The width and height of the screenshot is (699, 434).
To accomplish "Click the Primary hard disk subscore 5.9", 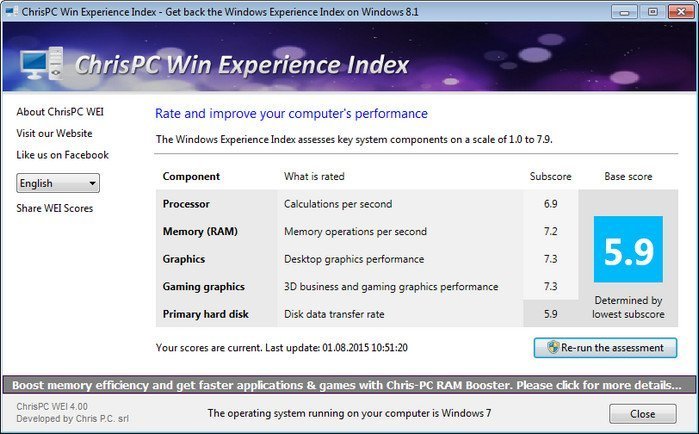I will pos(550,314).
